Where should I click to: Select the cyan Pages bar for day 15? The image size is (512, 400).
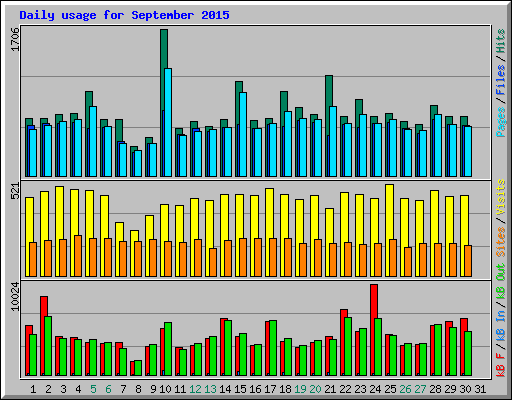pos(243,134)
